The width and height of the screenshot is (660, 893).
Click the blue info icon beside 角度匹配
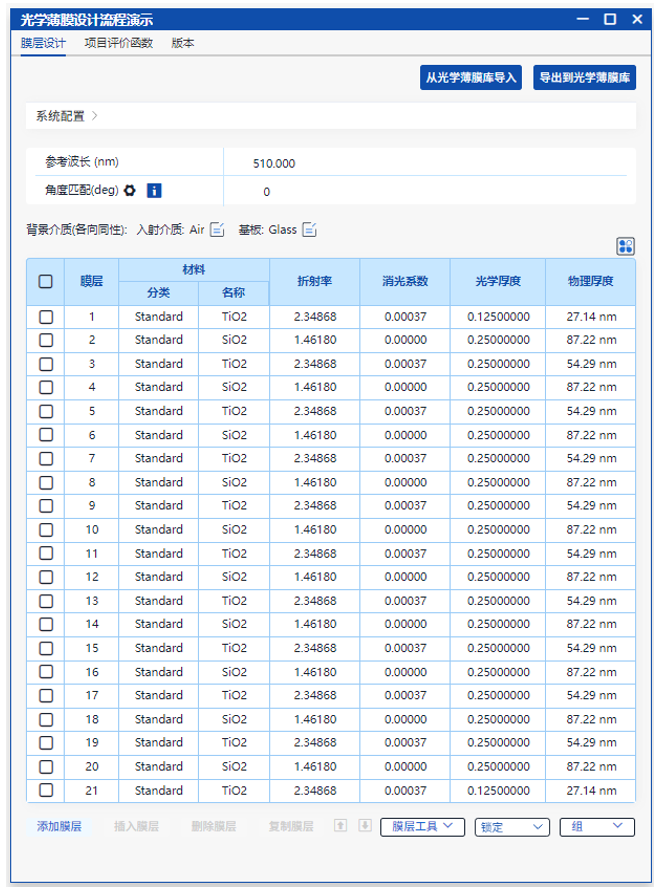154,190
